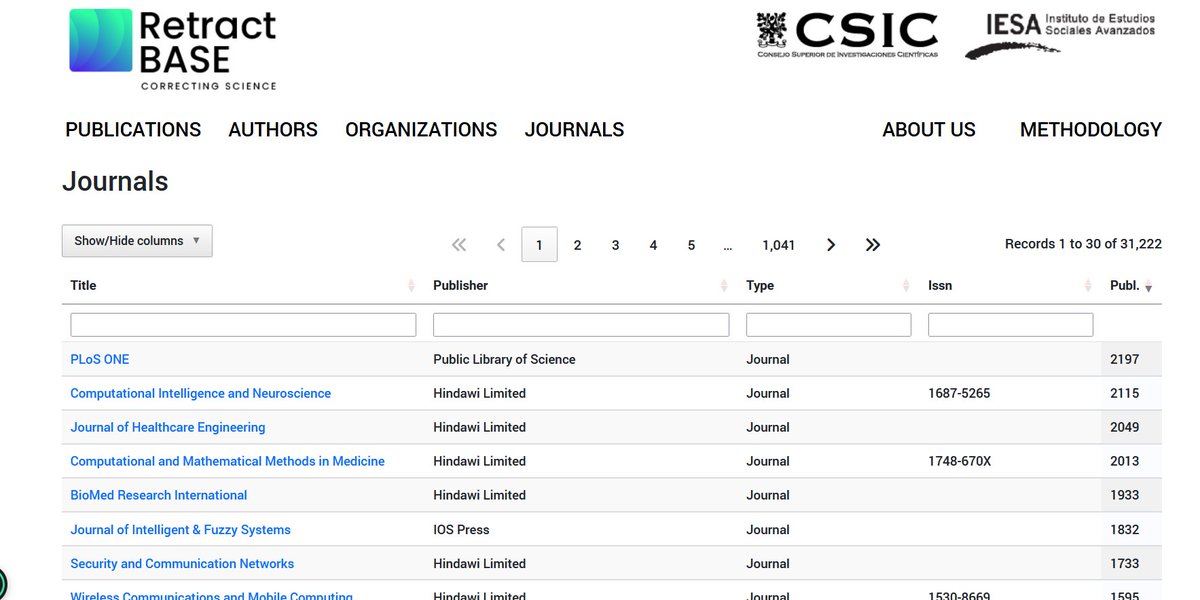This screenshot has height=600, width=1200.
Task: Jump to first page via double-left chevron
Action: coord(458,244)
